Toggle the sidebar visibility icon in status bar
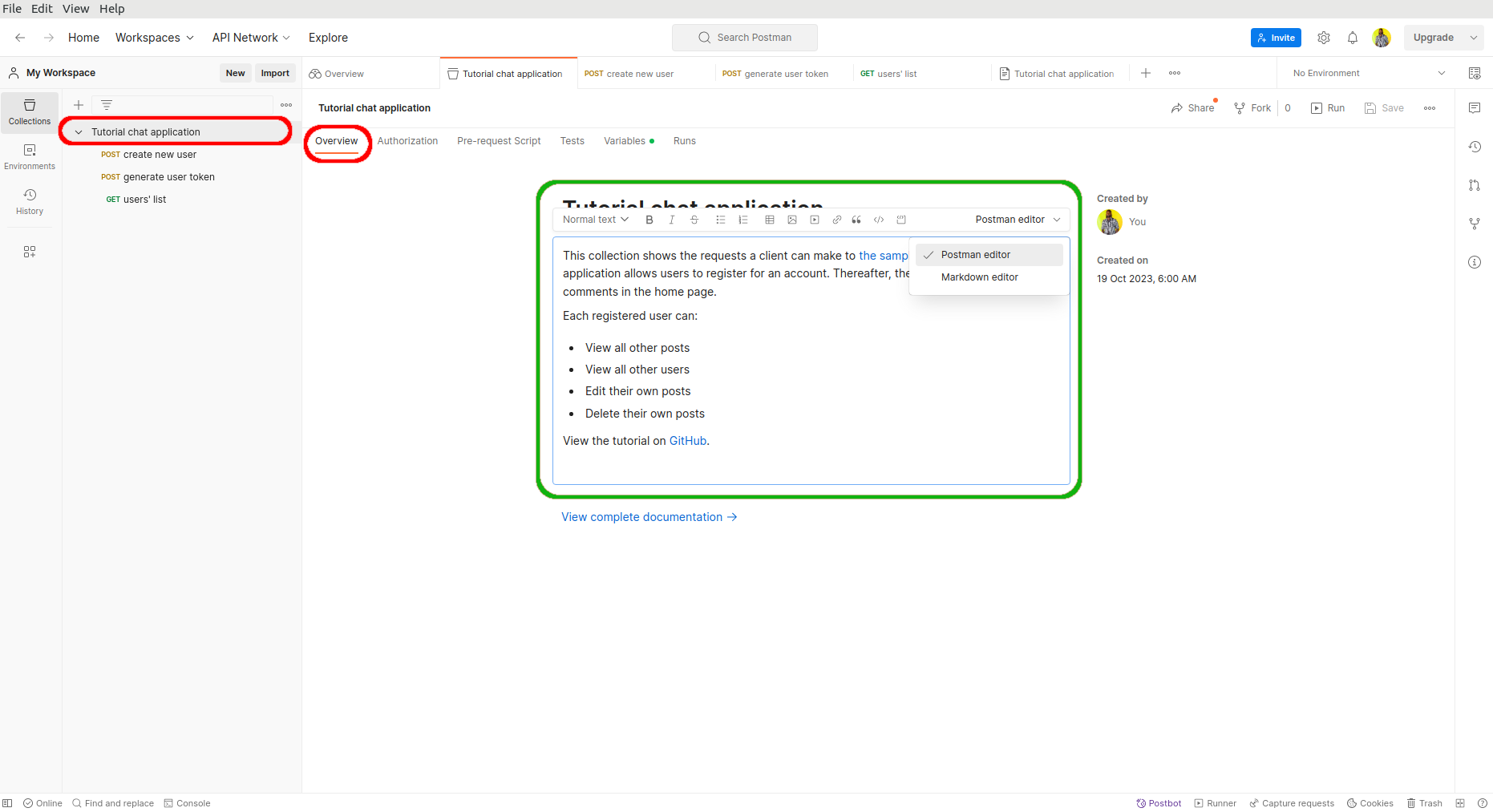 click(x=7, y=803)
